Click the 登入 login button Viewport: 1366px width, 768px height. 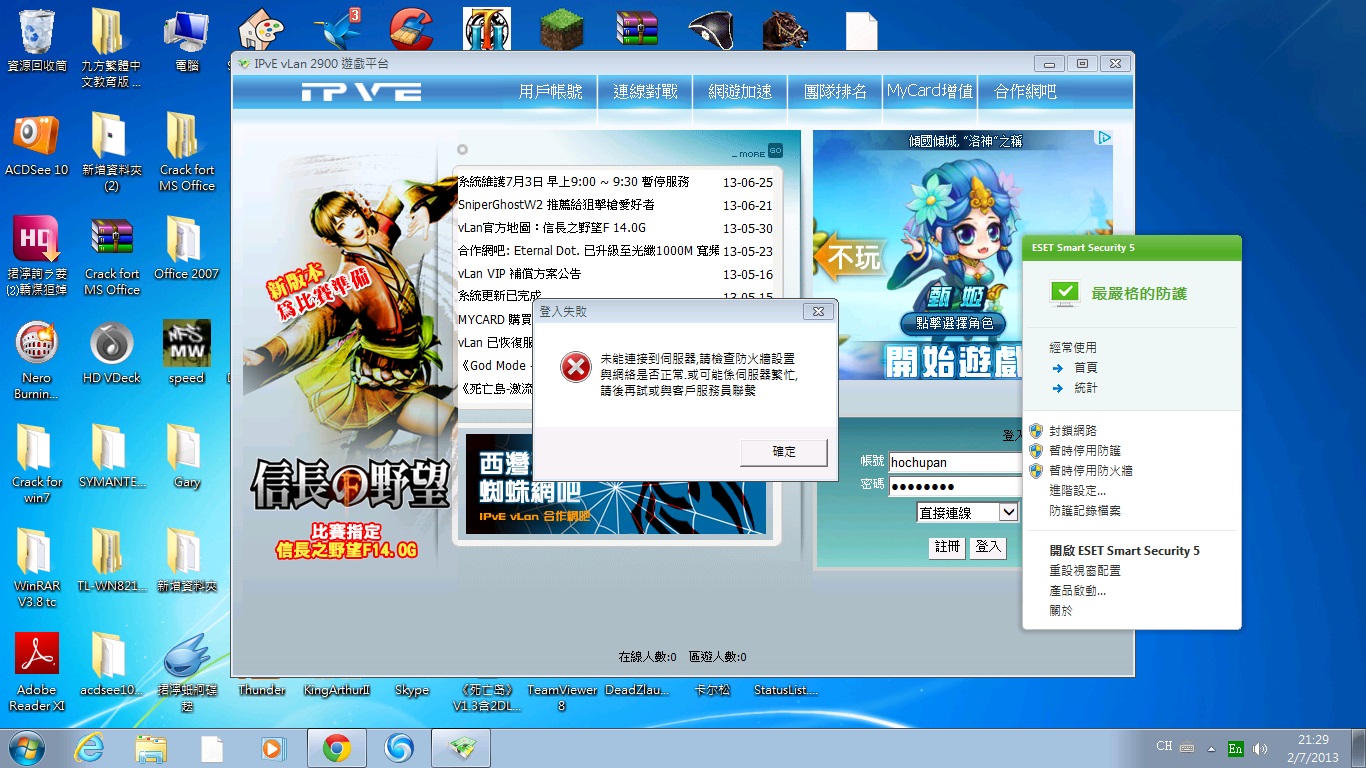[988, 547]
